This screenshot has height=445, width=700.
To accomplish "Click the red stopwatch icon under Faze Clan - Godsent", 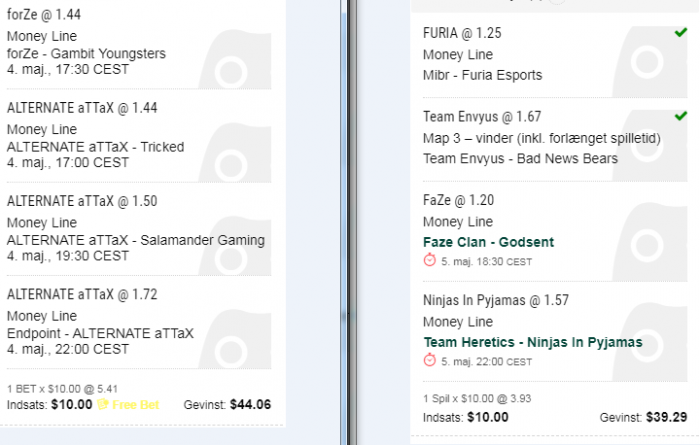I will click(x=429, y=260).
